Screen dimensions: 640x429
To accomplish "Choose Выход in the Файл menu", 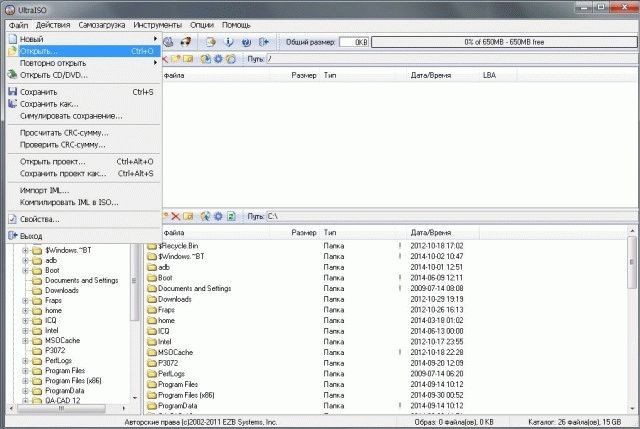I will point(84,236).
